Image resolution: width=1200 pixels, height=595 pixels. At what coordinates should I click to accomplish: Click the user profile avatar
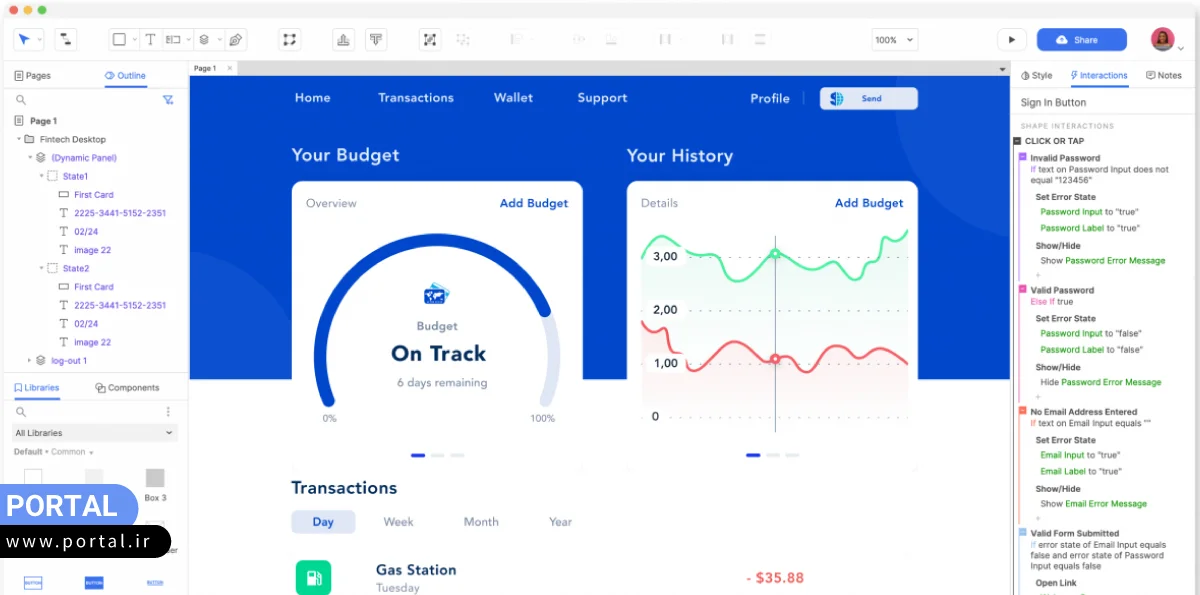(1162, 40)
